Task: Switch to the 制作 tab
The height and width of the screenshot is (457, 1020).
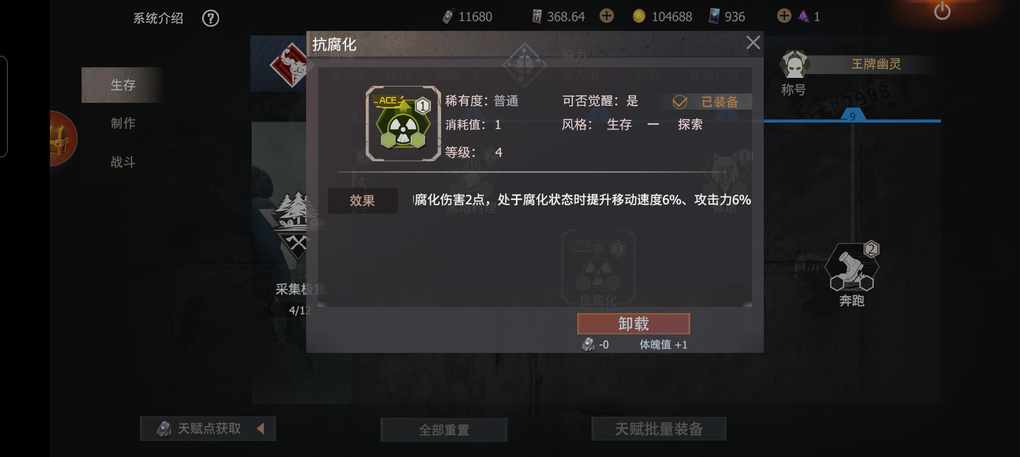Action: click(122, 124)
